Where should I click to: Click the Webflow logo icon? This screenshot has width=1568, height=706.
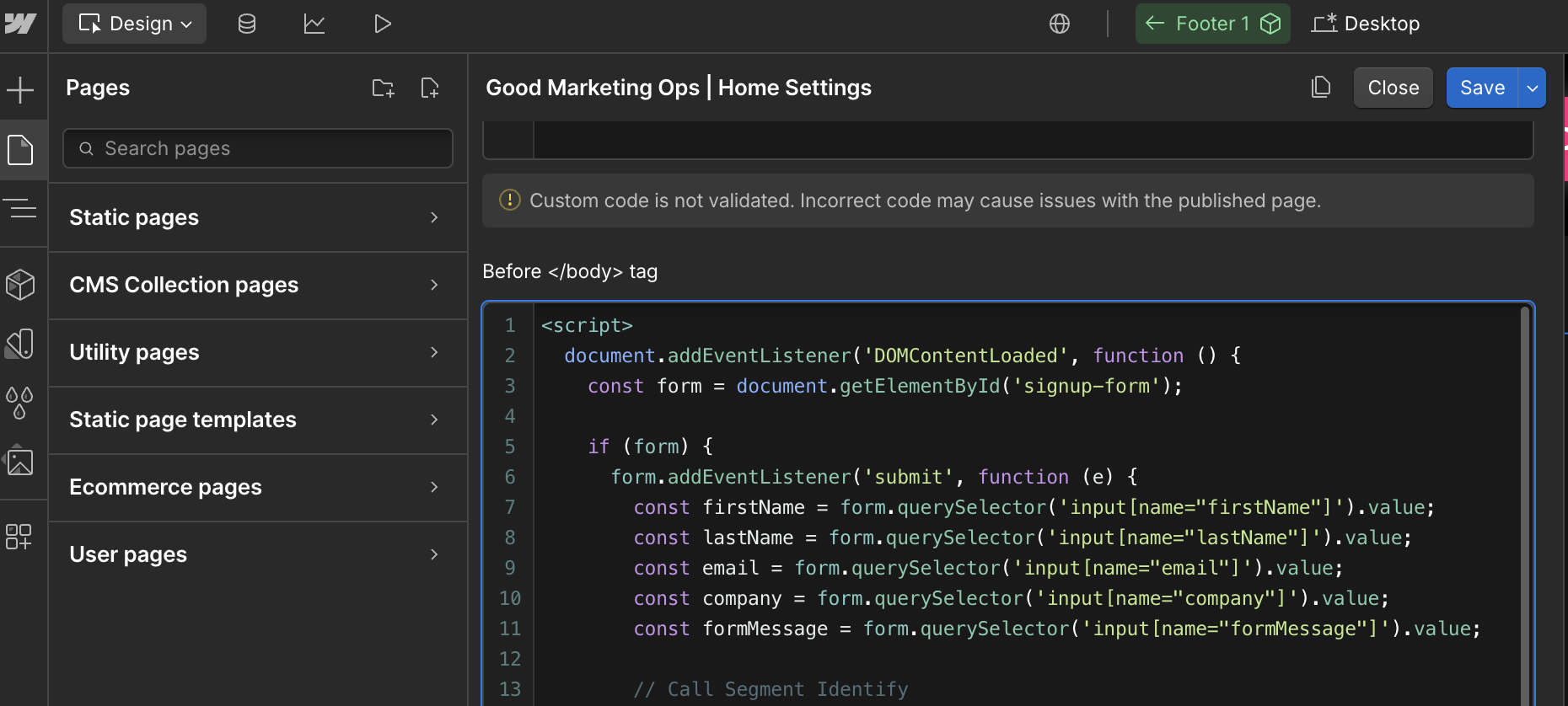click(20, 24)
